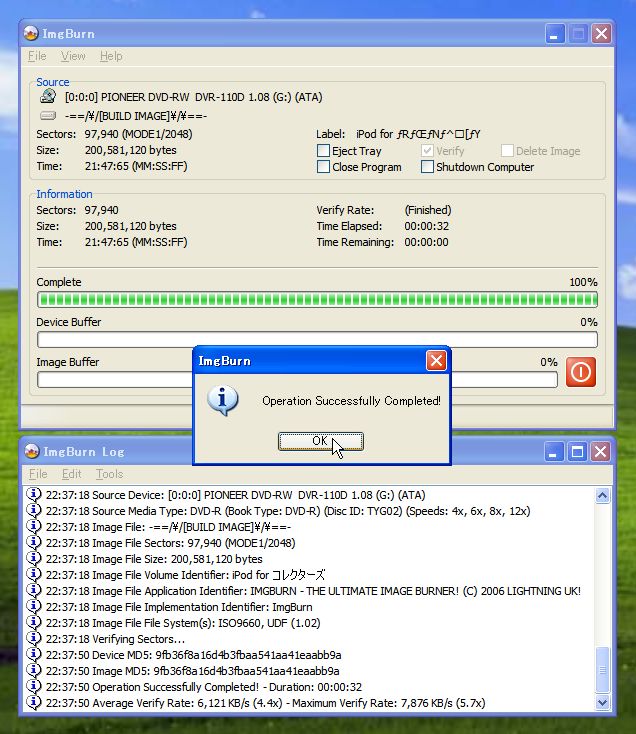Click info icon of Verifying Sectors entry
The image size is (636, 734).
point(34,639)
